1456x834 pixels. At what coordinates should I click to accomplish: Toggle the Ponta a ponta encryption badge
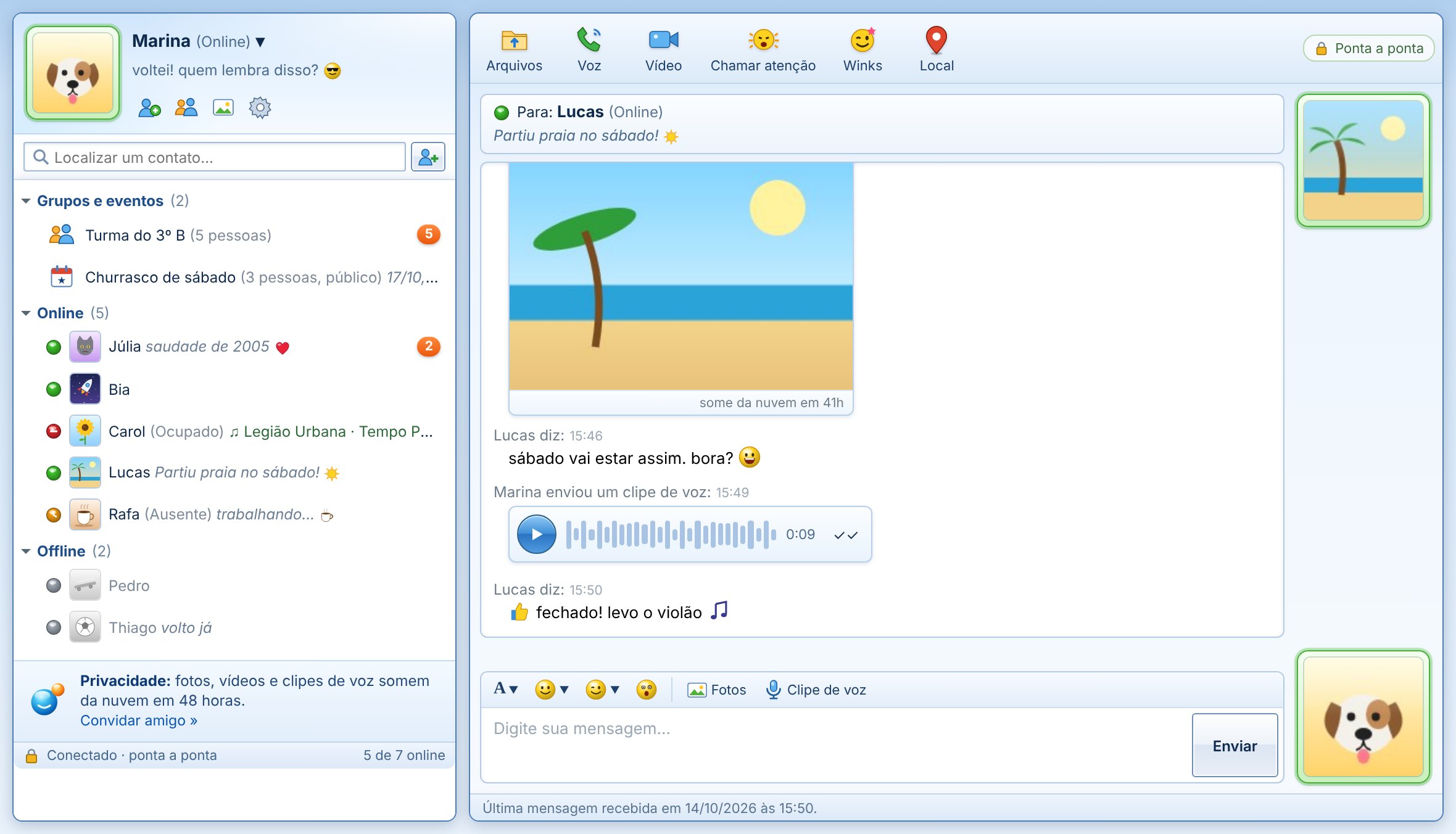click(x=1368, y=48)
